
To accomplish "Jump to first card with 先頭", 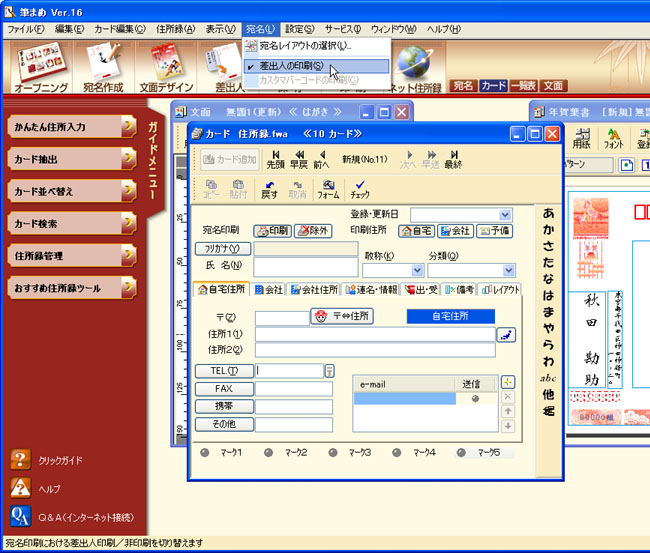I will point(275,159).
